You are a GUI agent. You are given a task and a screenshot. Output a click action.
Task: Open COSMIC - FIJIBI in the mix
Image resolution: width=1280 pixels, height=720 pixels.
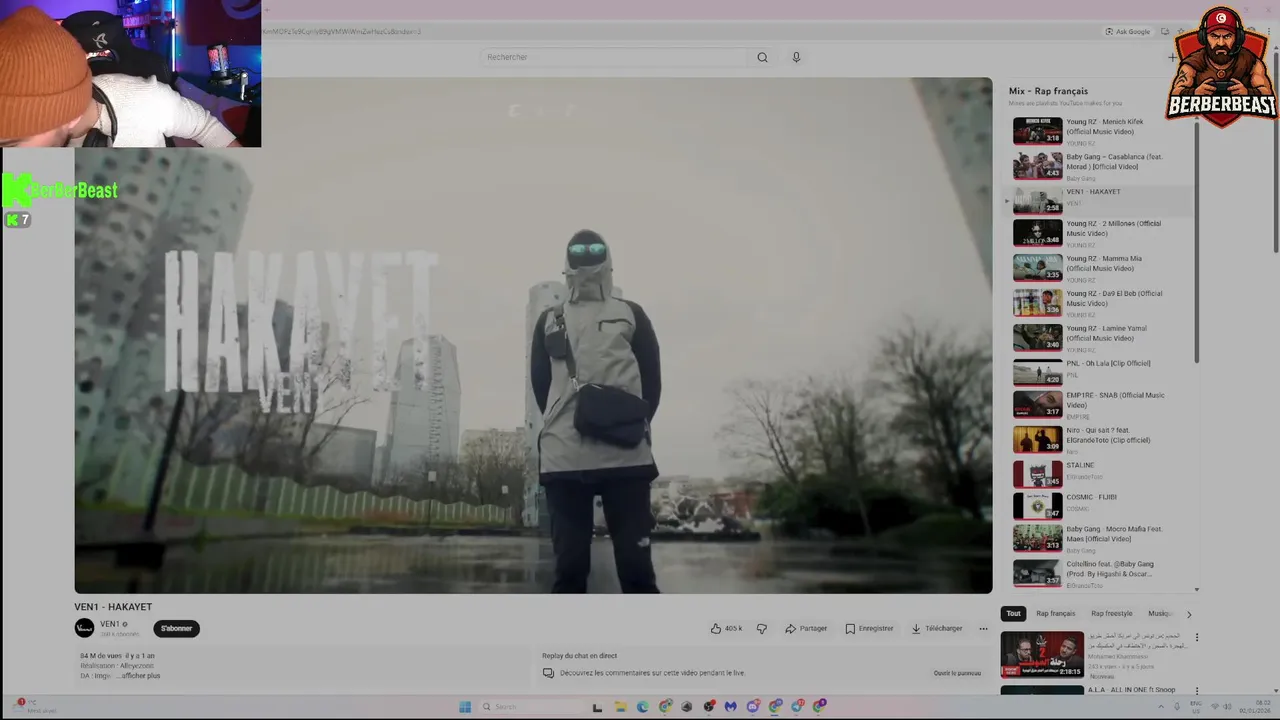(x=1100, y=505)
